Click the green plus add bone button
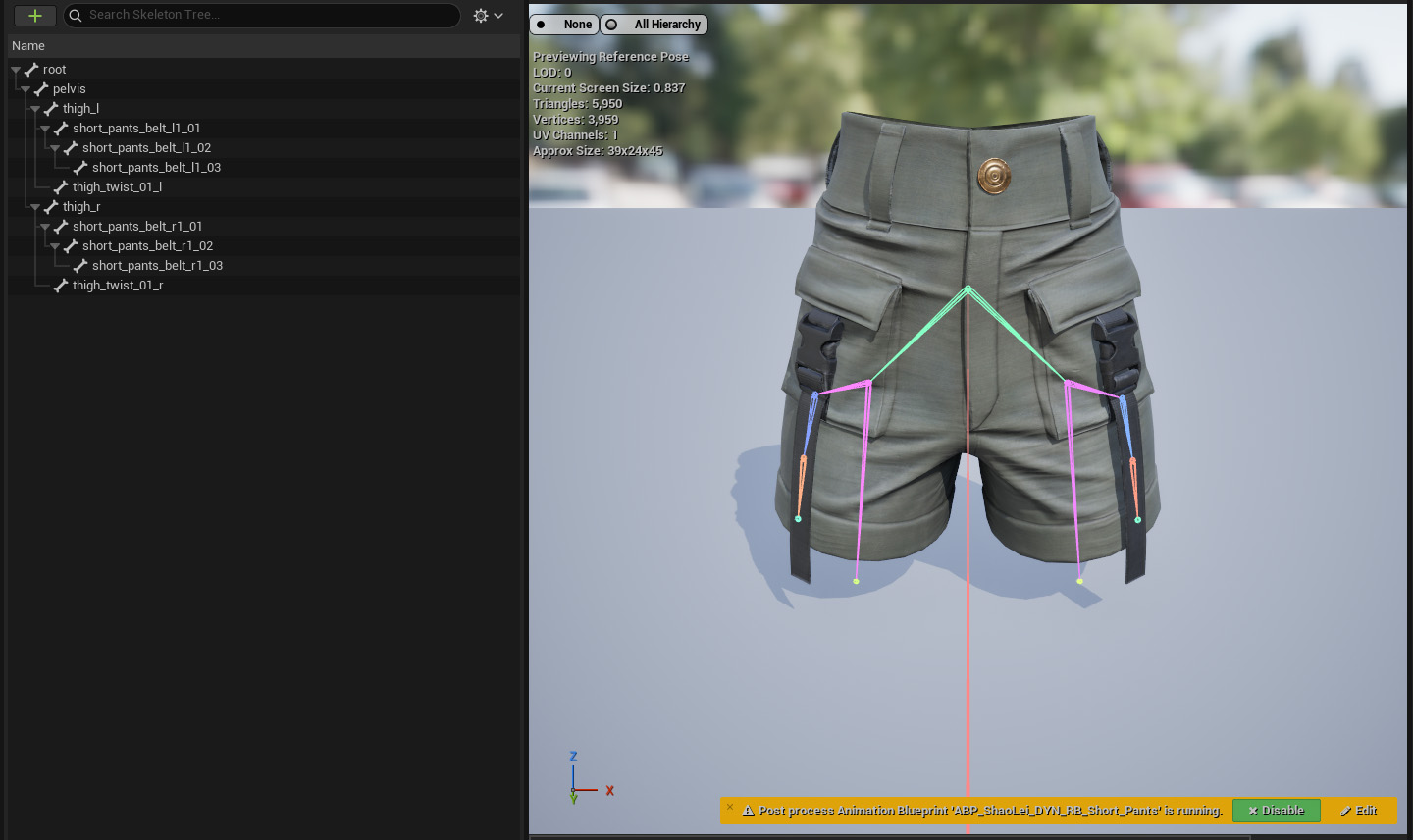The image size is (1413, 840). 34,16
